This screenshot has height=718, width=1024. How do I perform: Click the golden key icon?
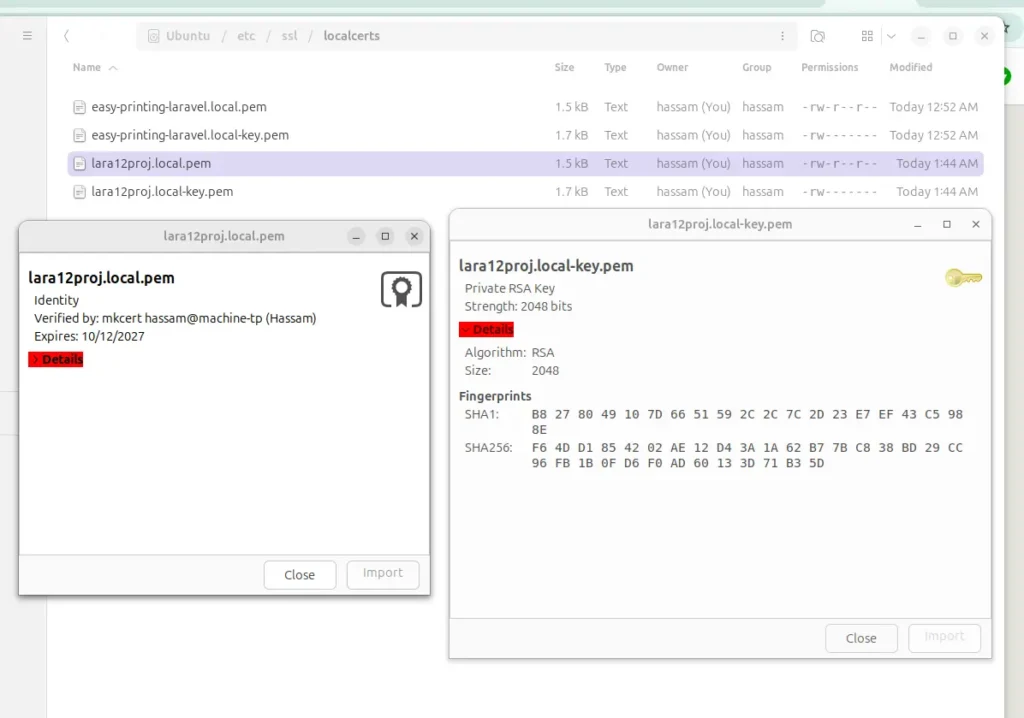[x=963, y=278]
